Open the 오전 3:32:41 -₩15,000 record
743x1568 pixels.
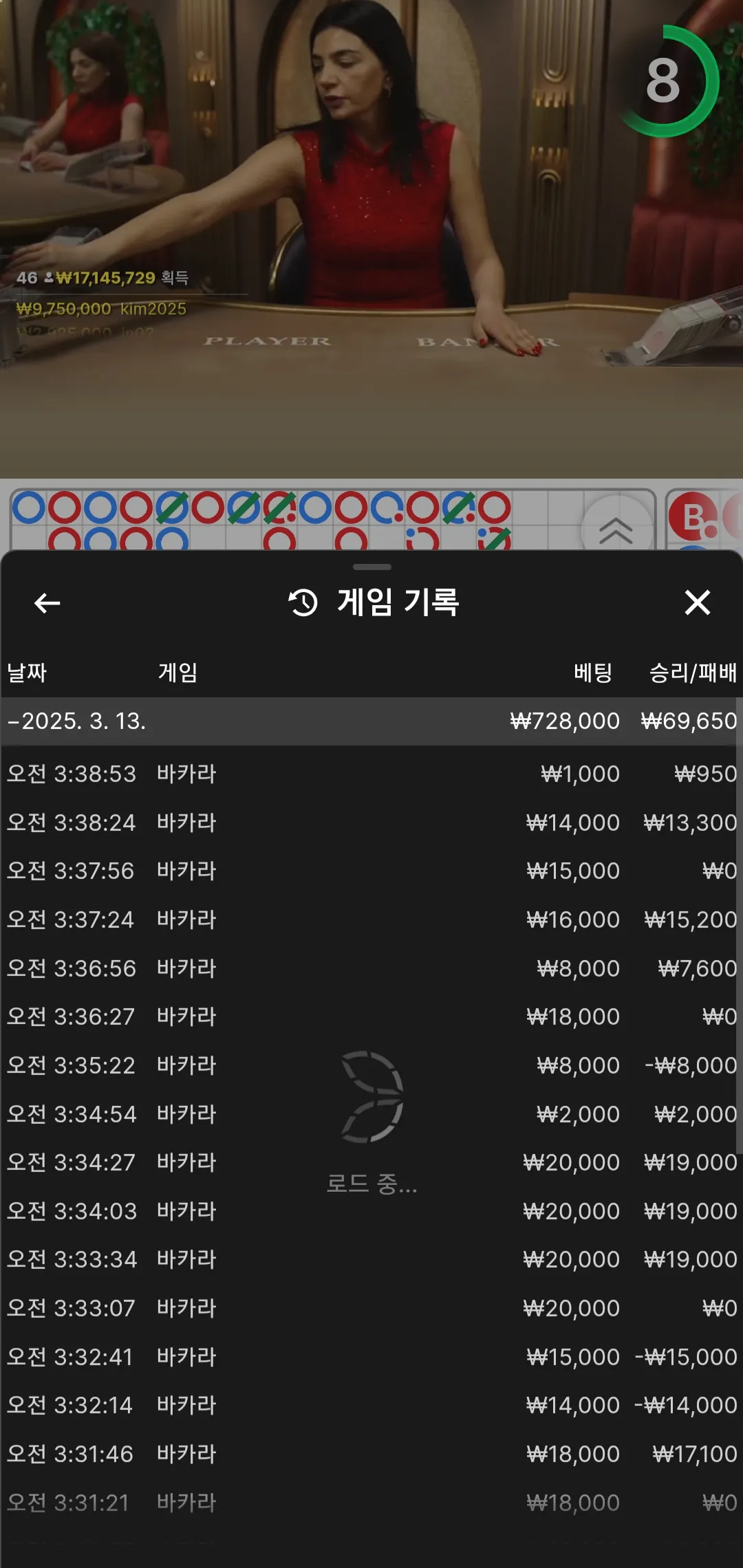[371, 1357]
